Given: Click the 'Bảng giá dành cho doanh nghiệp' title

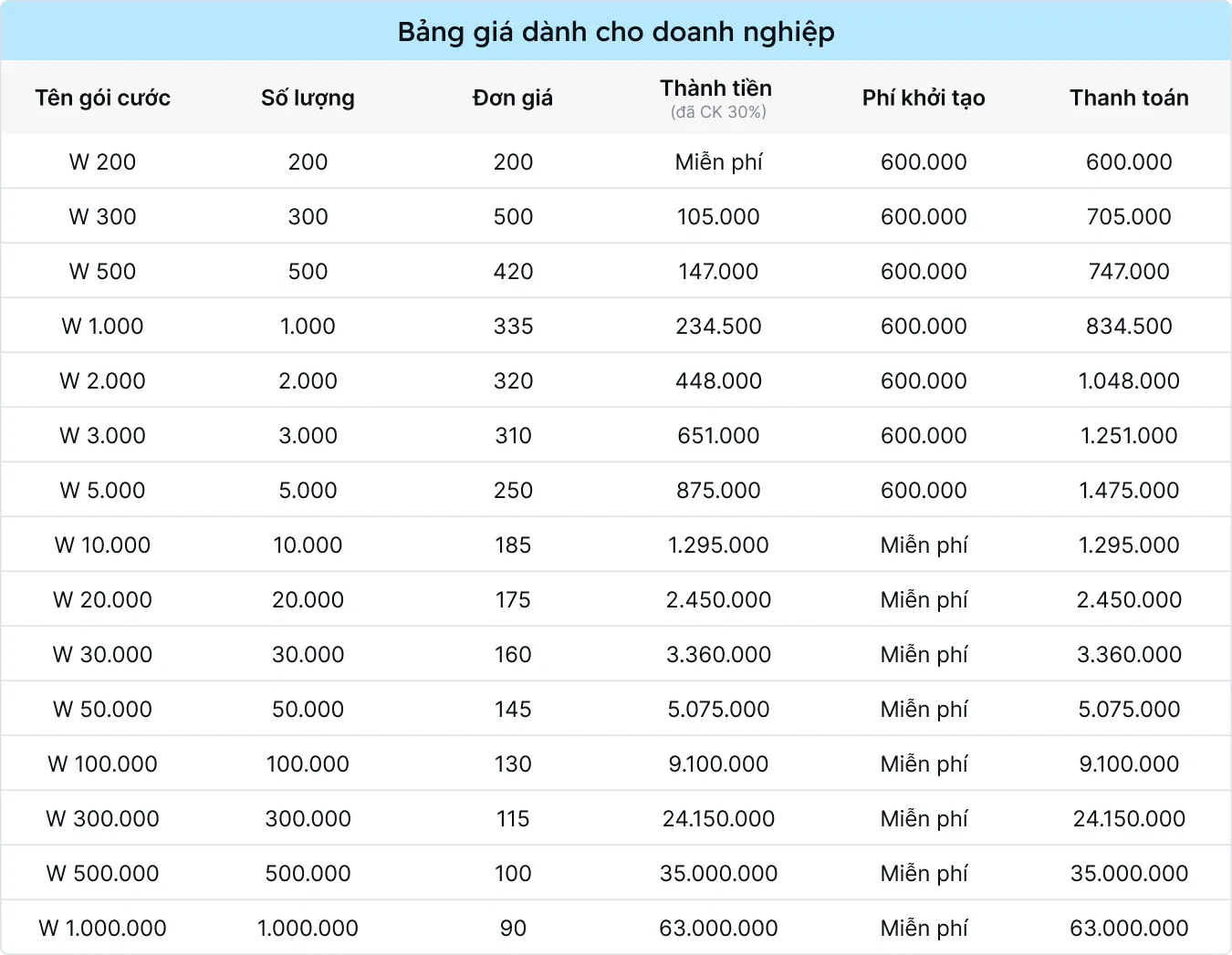Looking at the screenshot, I should pyautogui.click(x=616, y=32).
